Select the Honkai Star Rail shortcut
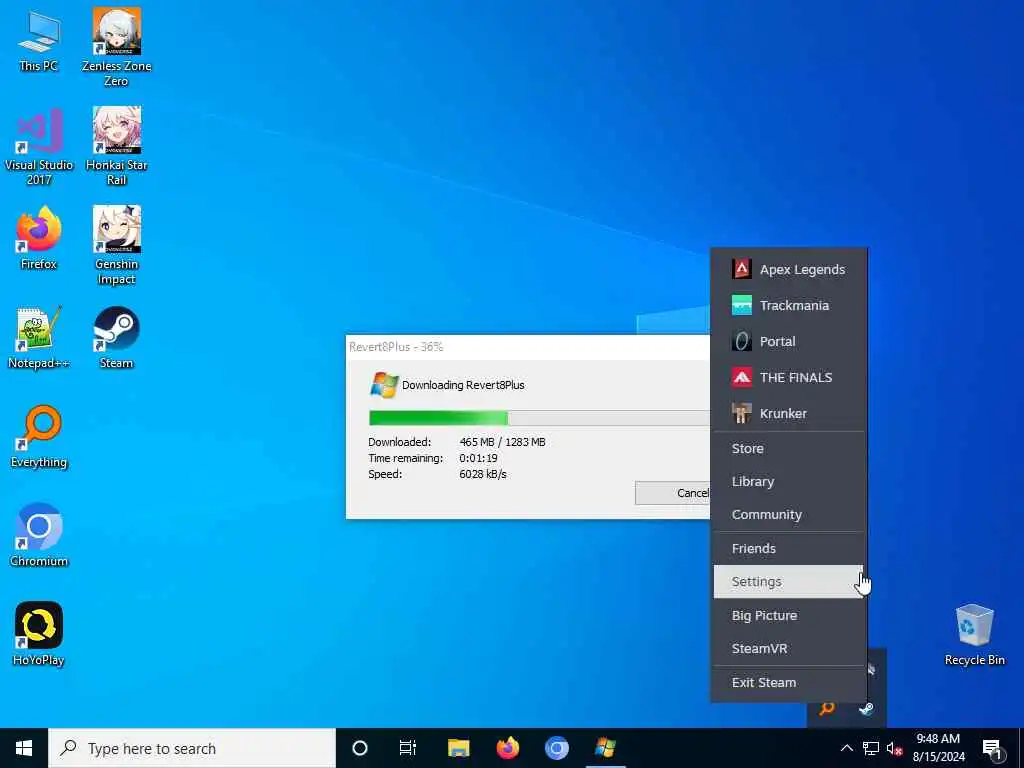The height and width of the screenshot is (768, 1024). tap(116, 147)
